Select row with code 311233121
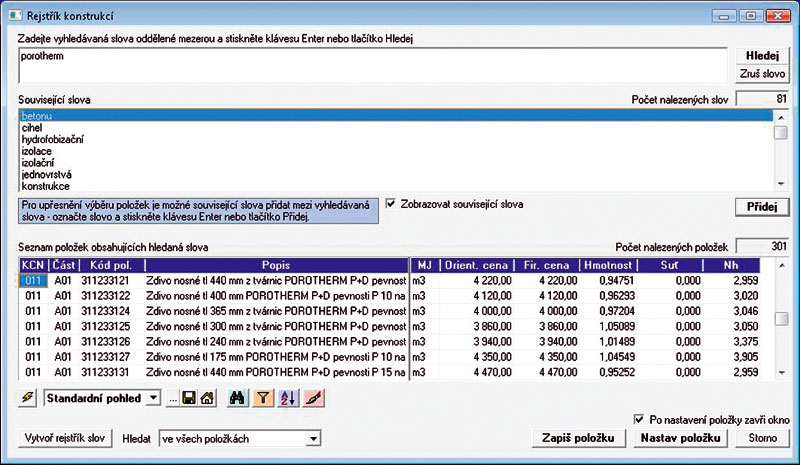This screenshot has height=465, width=800. pyautogui.click(x=389, y=281)
